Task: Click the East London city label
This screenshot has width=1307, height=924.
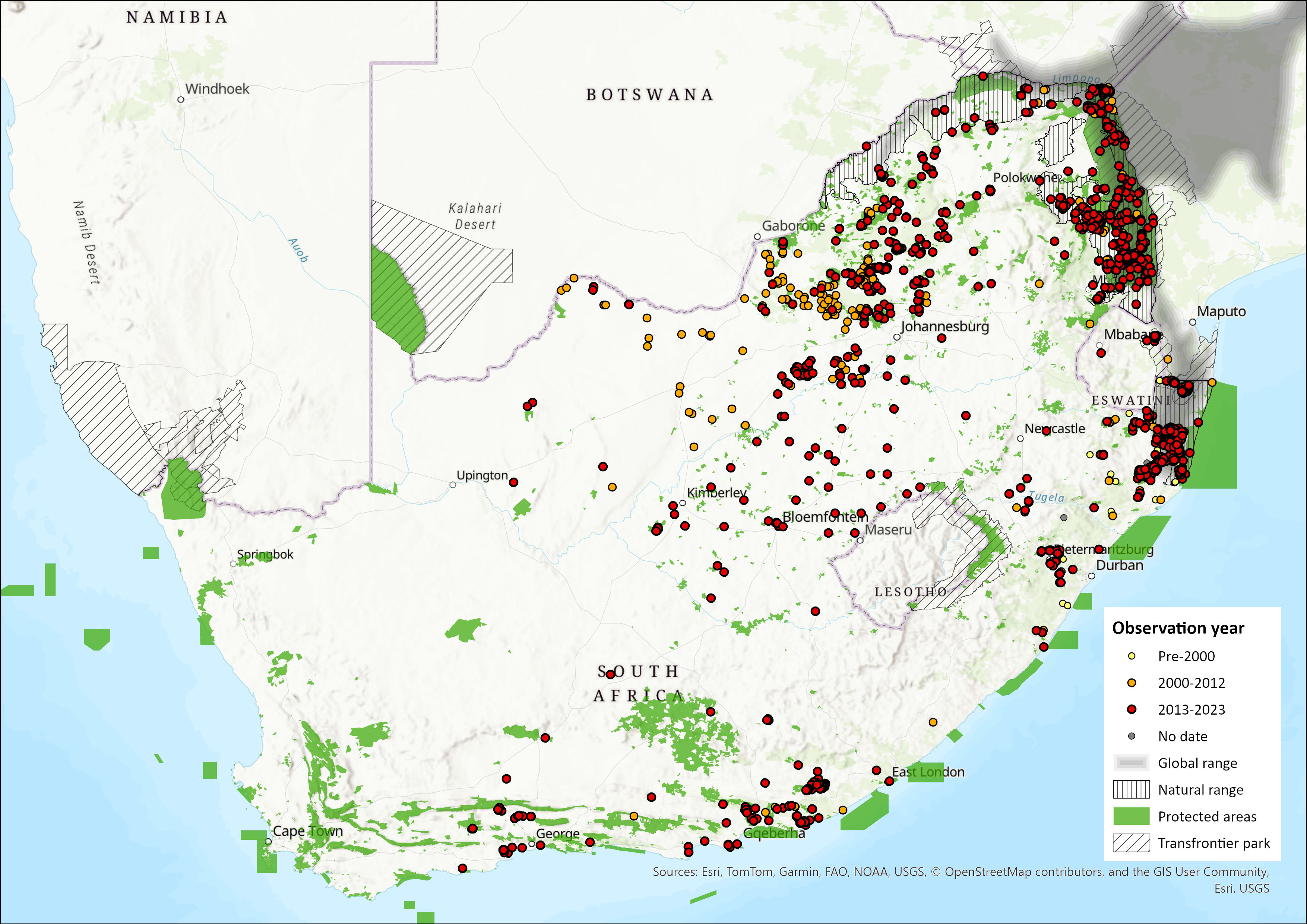Action: pos(928,772)
